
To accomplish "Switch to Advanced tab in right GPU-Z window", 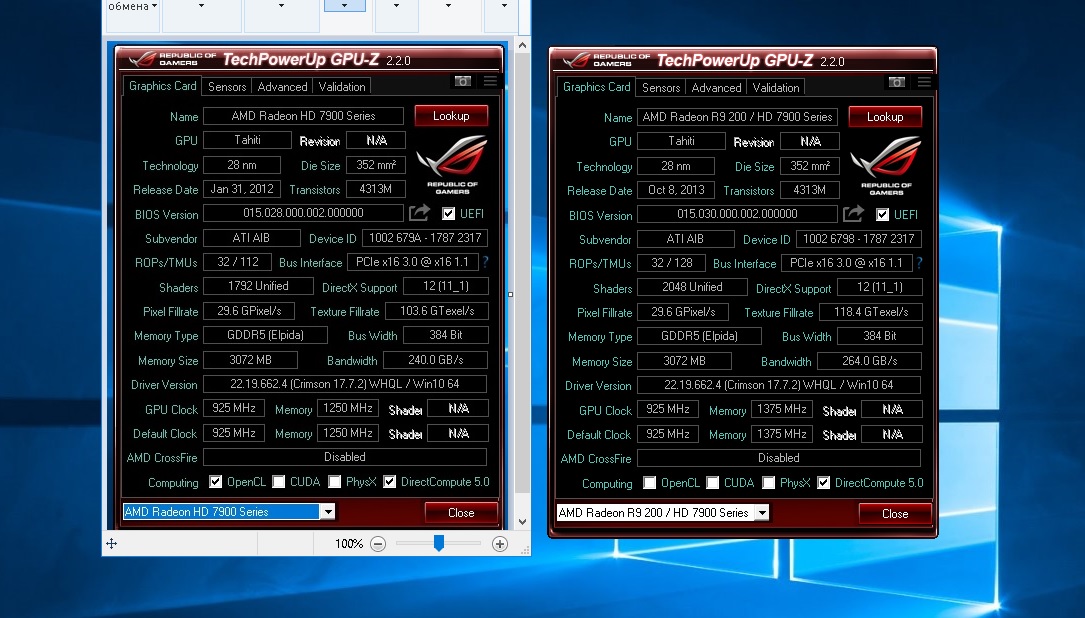I will coord(716,88).
